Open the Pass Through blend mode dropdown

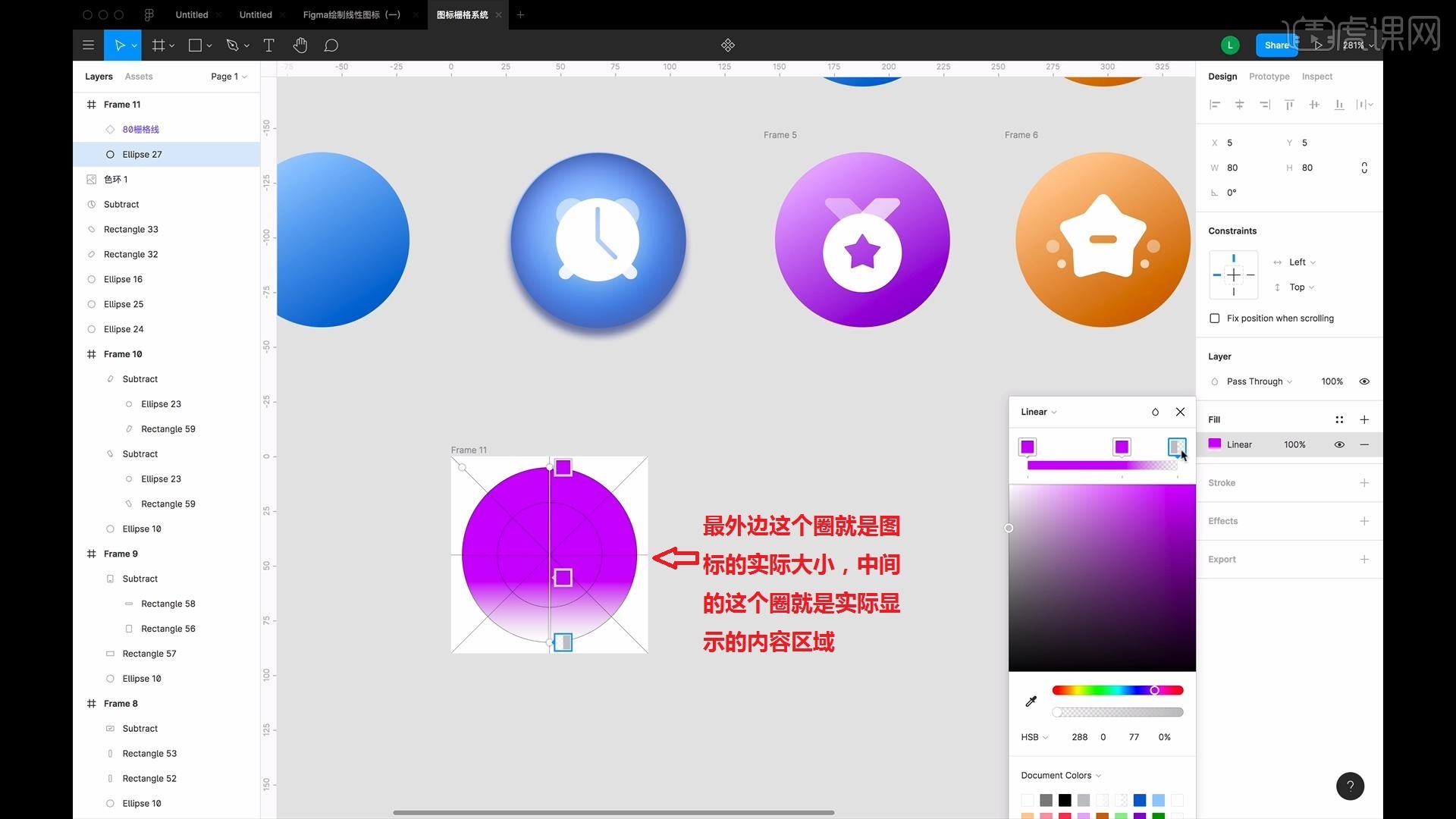point(1255,381)
